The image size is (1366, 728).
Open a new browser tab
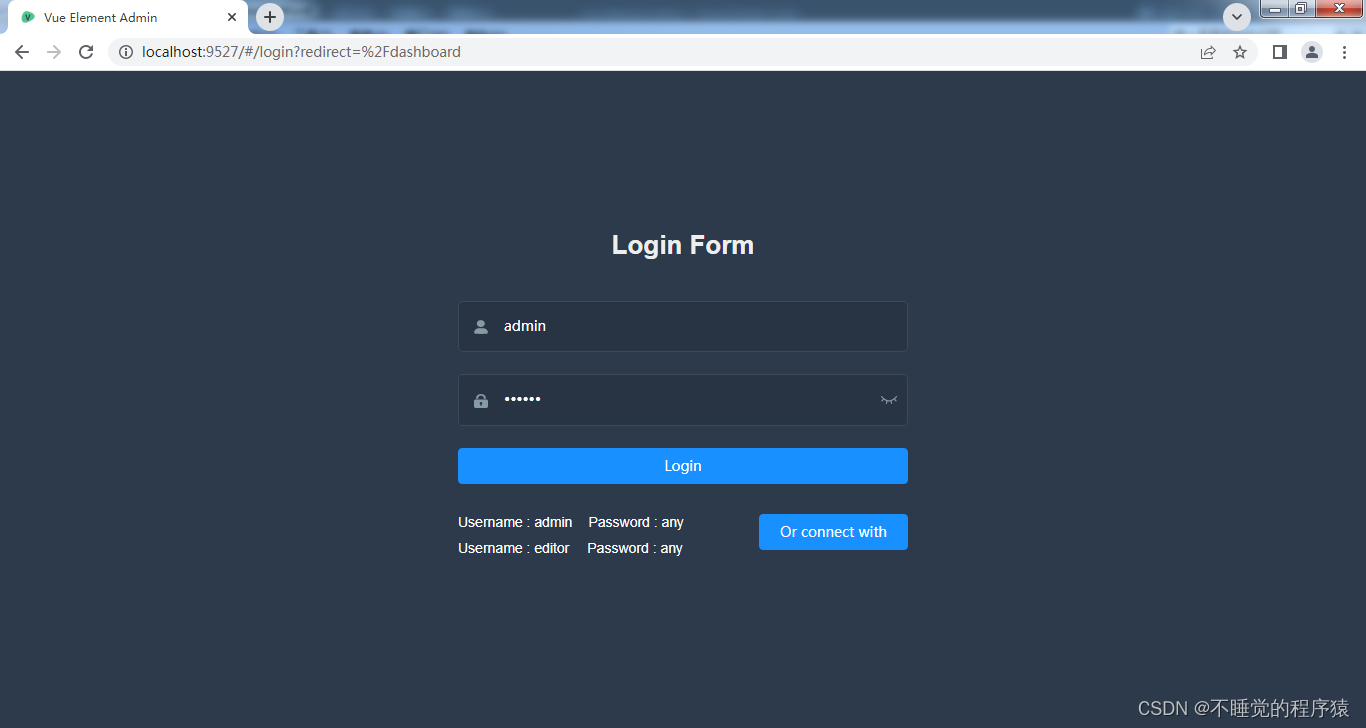(x=269, y=17)
